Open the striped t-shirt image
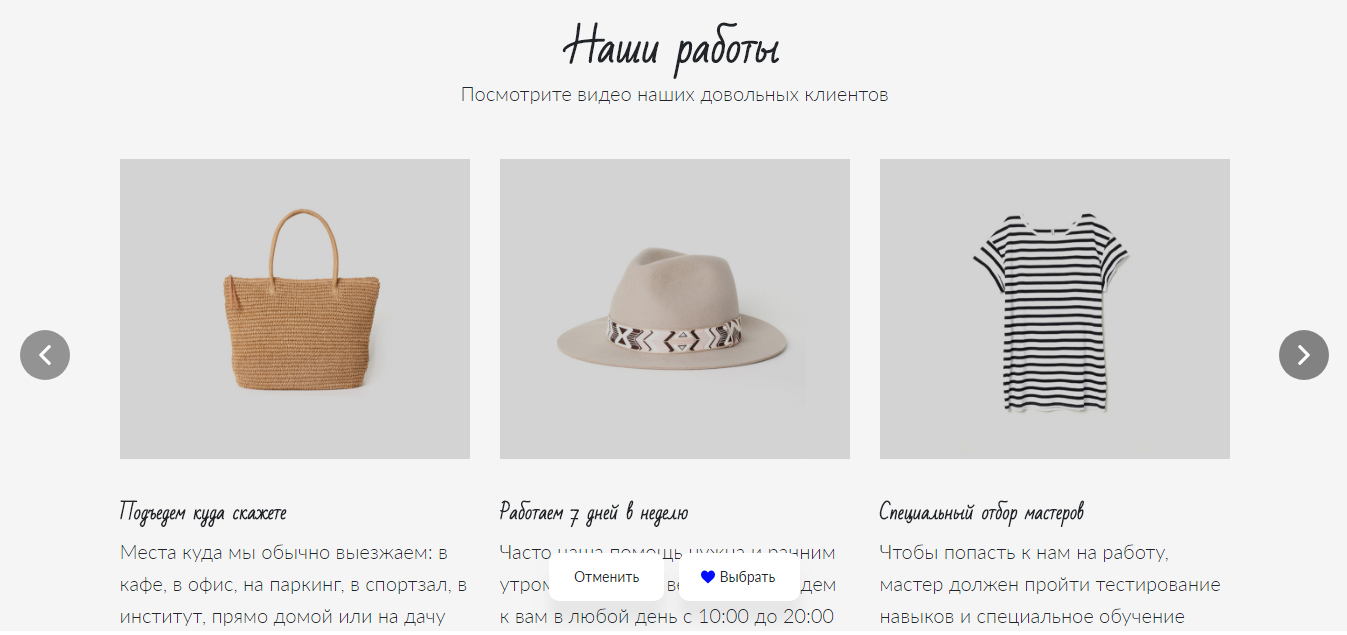The height and width of the screenshot is (635, 1347). pyautogui.click(x=1055, y=309)
